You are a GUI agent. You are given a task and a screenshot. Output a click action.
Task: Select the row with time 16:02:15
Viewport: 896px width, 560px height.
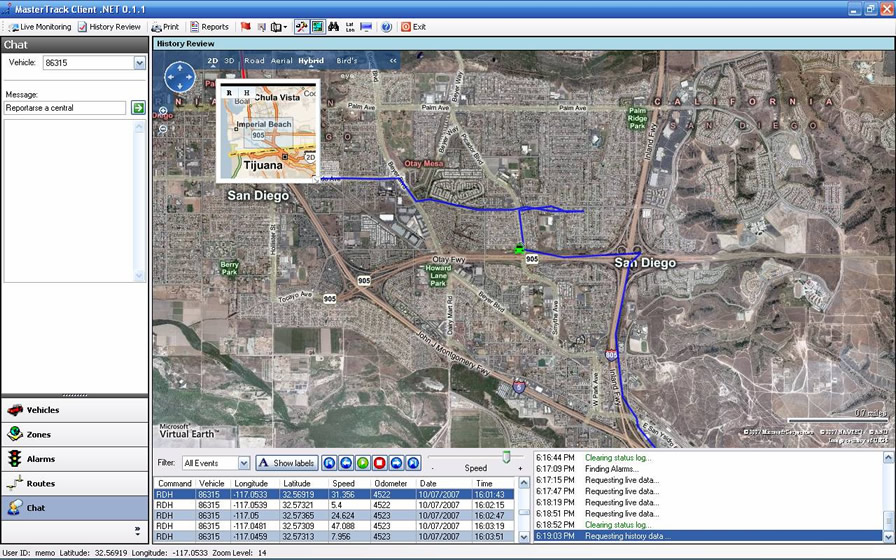pos(334,505)
